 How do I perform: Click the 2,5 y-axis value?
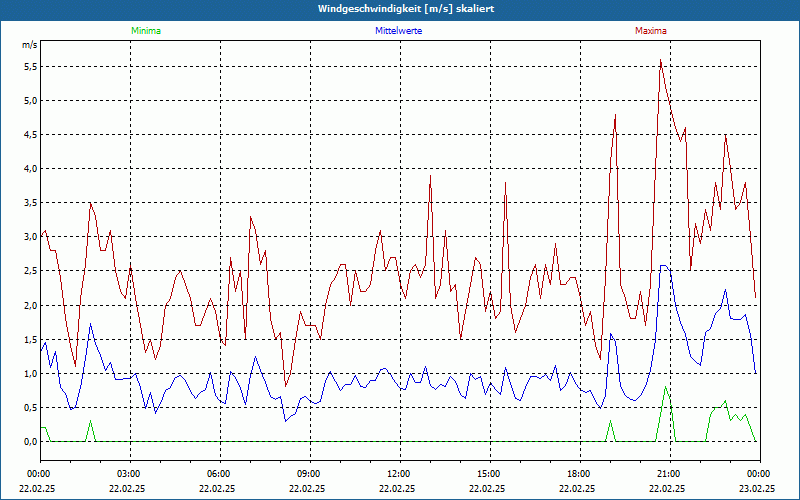[31, 271]
